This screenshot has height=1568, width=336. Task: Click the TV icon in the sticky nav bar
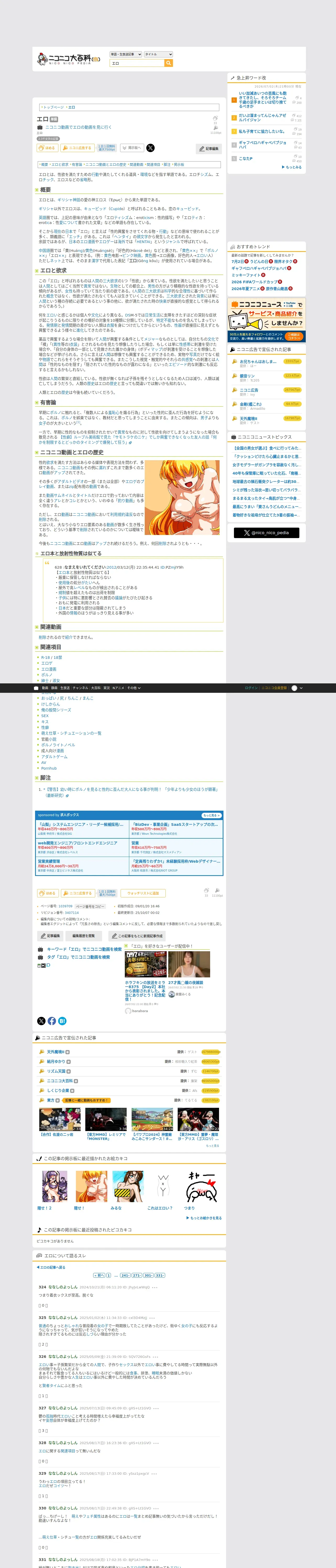36,688
